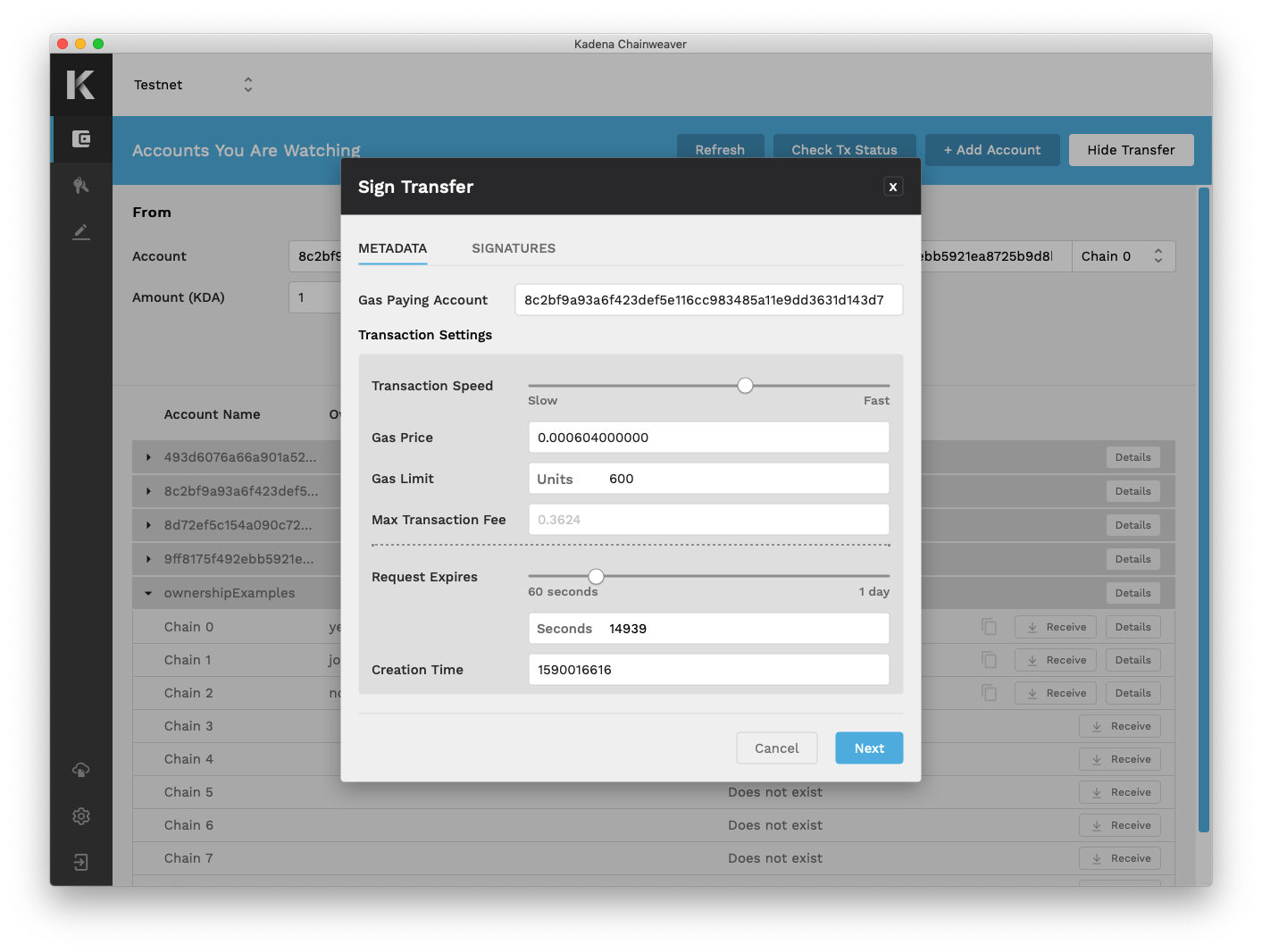Click the Transaction Speed slider handle

(x=745, y=386)
